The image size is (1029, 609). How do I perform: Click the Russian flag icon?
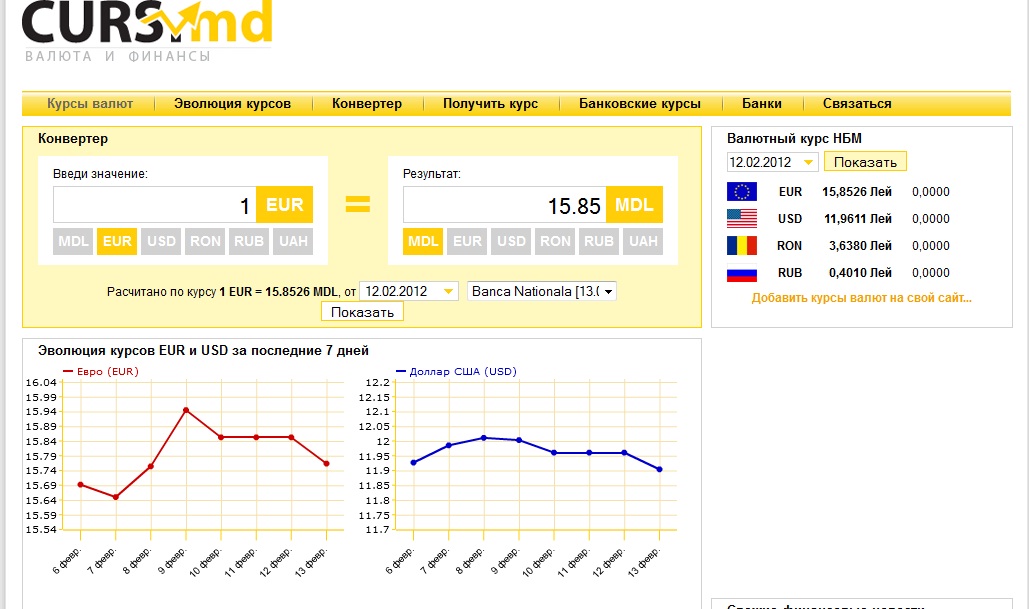point(742,272)
